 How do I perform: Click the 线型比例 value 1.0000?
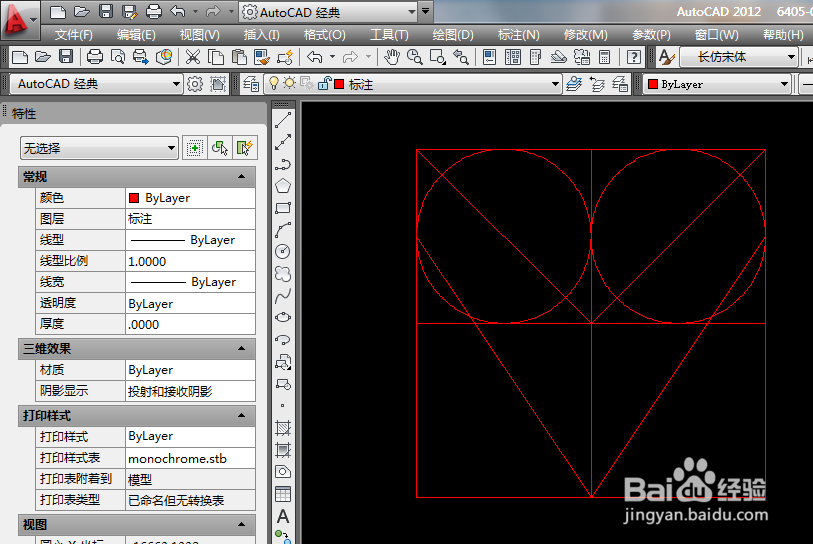coord(190,261)
